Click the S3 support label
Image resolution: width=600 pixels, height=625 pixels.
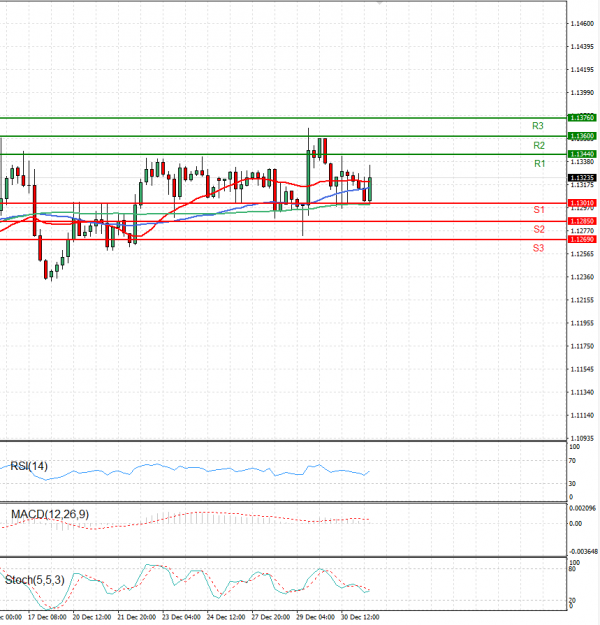[538, 248]
